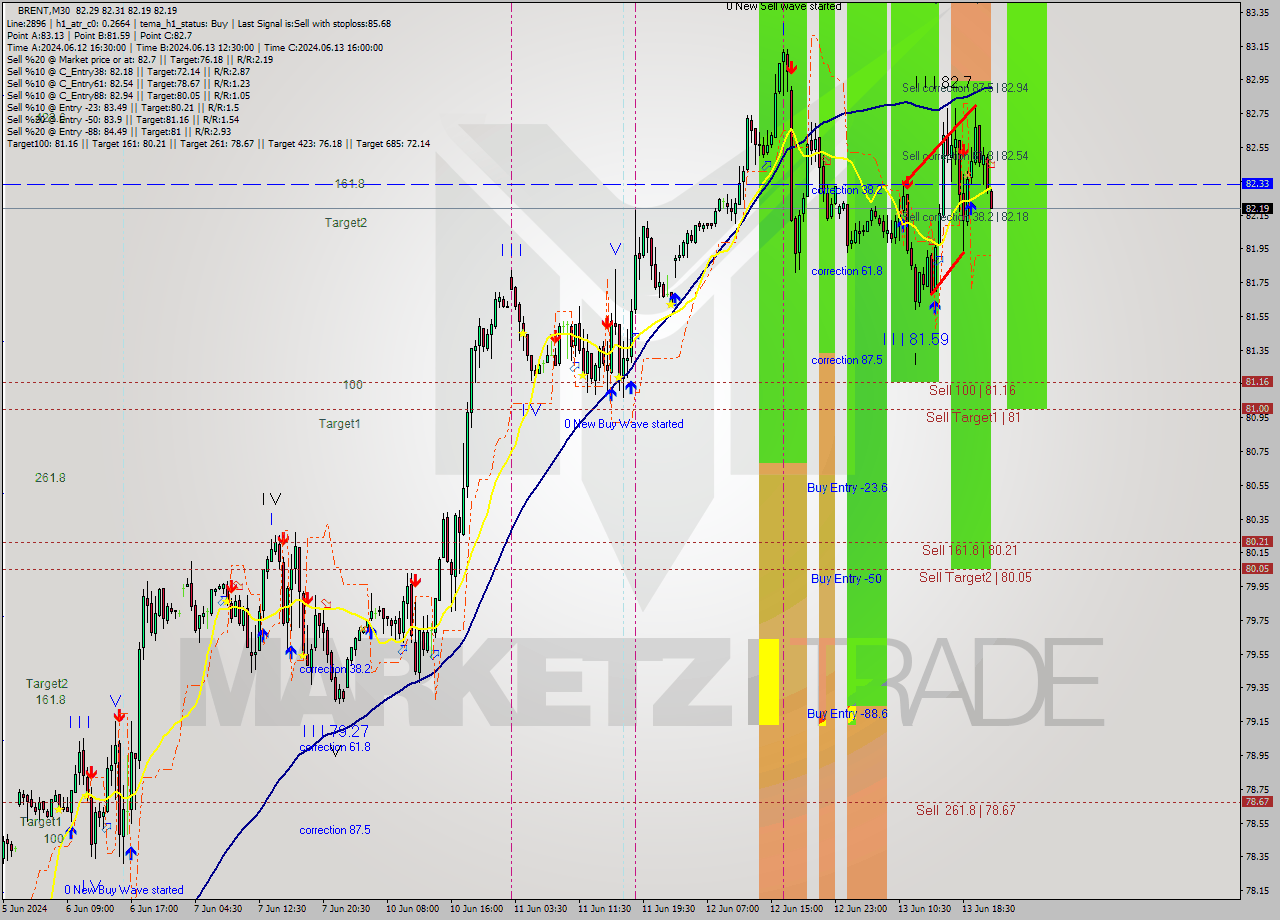Select the 'Sell Target2 | 80.05' label
Screen dimensions: 1280x920
tap(975, 577)
